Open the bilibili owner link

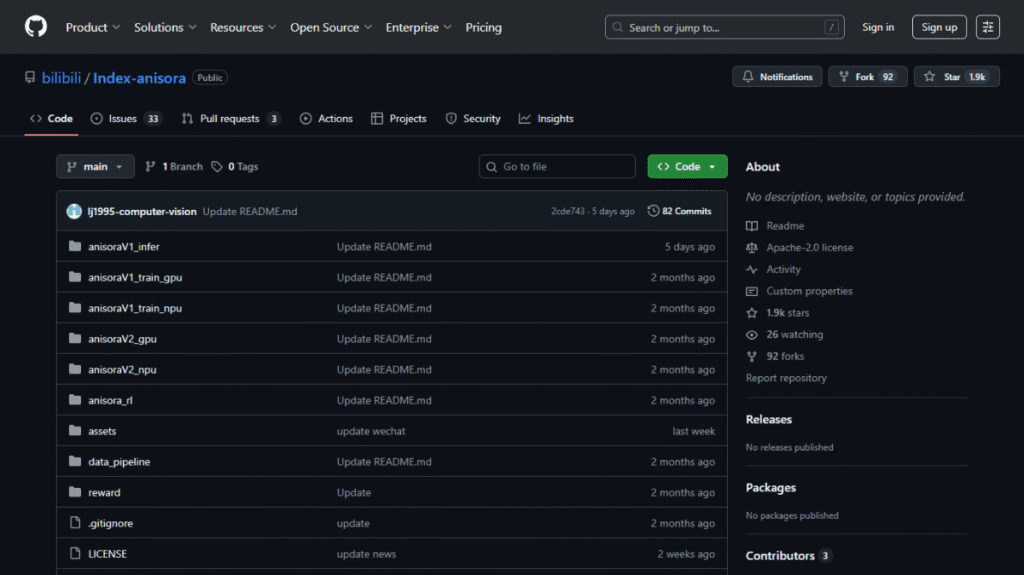coord(61,78)
